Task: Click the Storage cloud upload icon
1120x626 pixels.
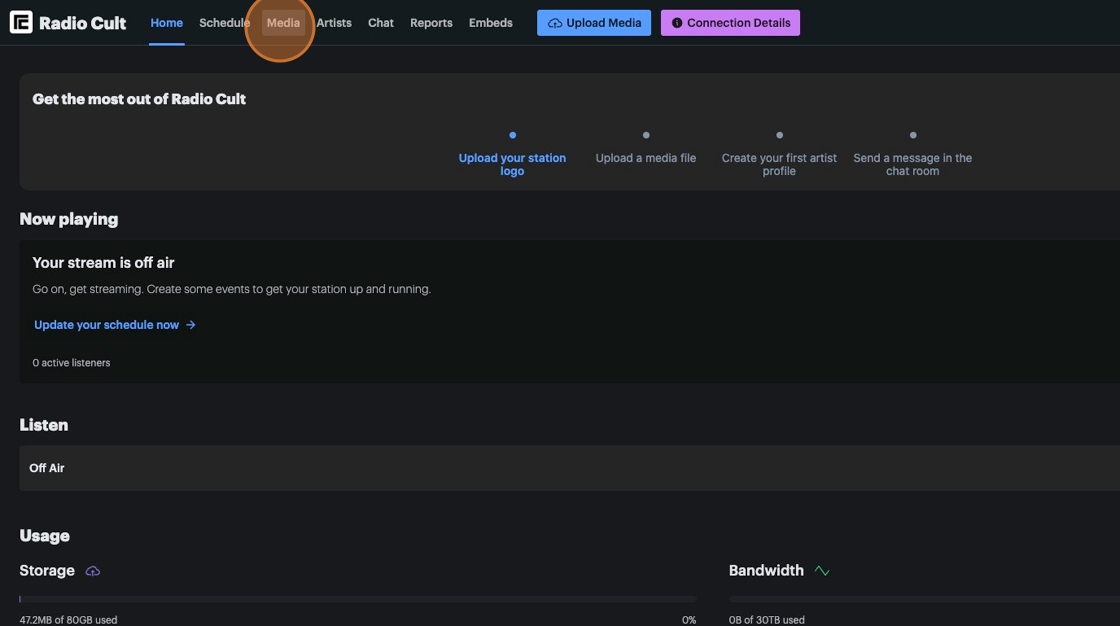Action: pyautogui.click(x=93, y=571)
